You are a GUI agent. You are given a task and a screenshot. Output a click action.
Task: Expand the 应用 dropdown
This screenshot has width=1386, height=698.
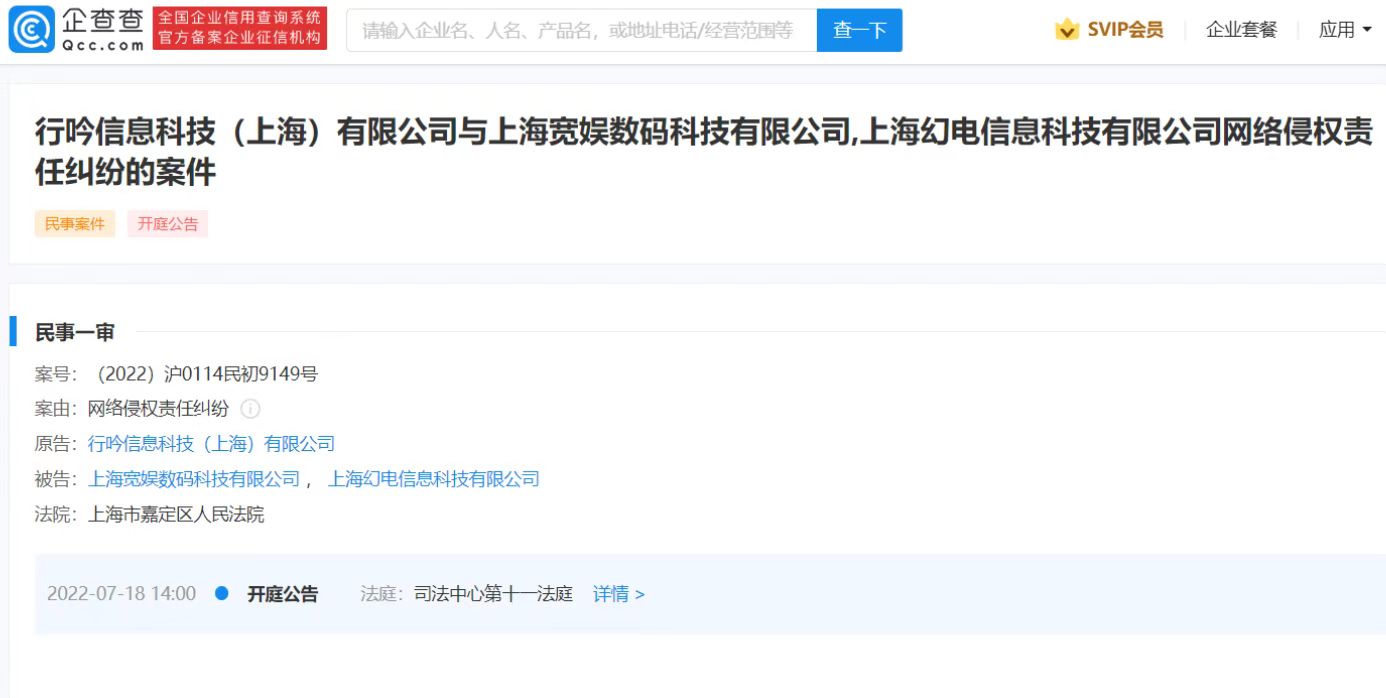[1345, 30]
